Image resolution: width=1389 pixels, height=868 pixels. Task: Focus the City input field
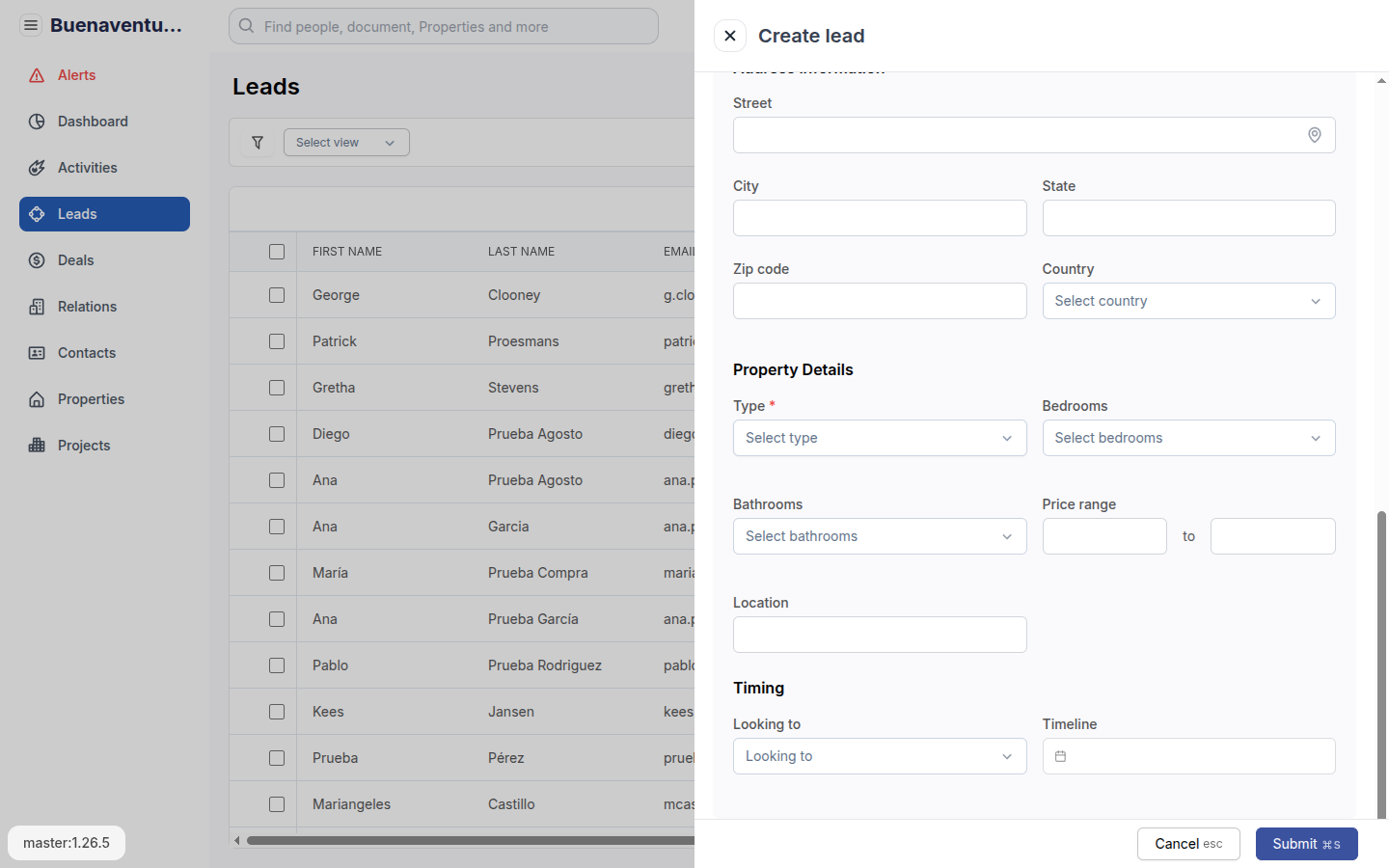coord(880,218)
